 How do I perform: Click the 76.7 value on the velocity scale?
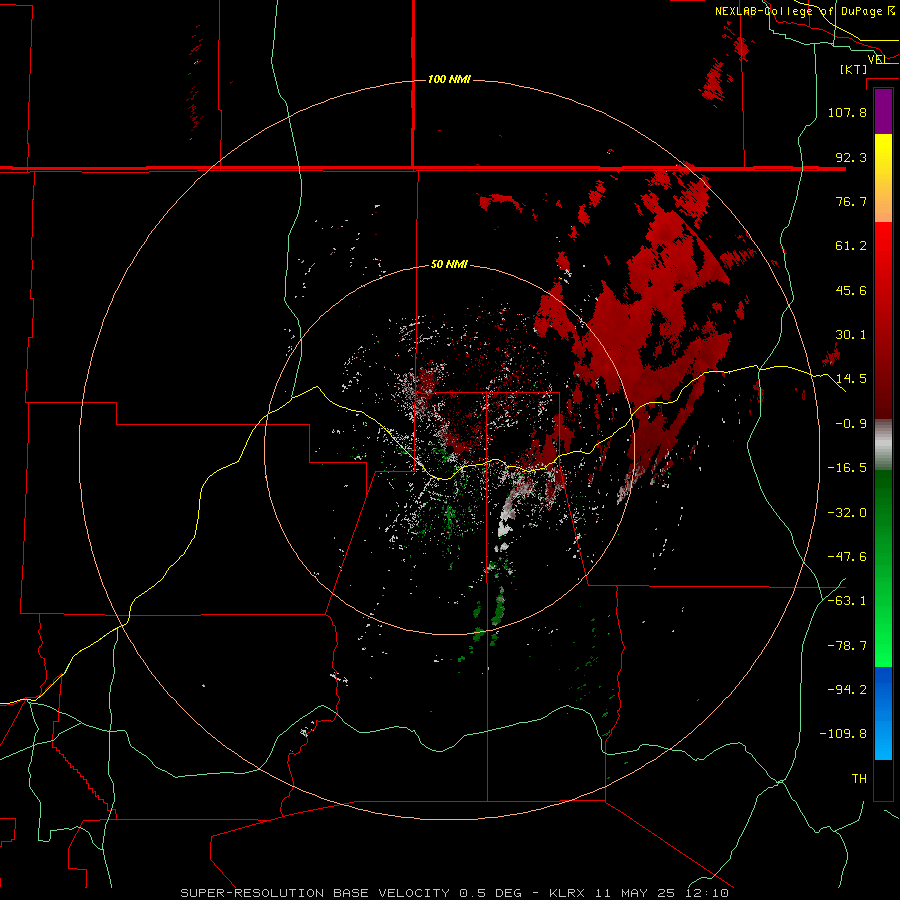point(851,201)
